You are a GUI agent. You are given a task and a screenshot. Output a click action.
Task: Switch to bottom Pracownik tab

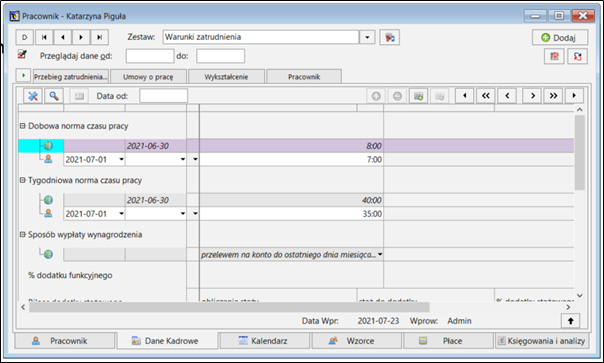click(x=65, y=341)
